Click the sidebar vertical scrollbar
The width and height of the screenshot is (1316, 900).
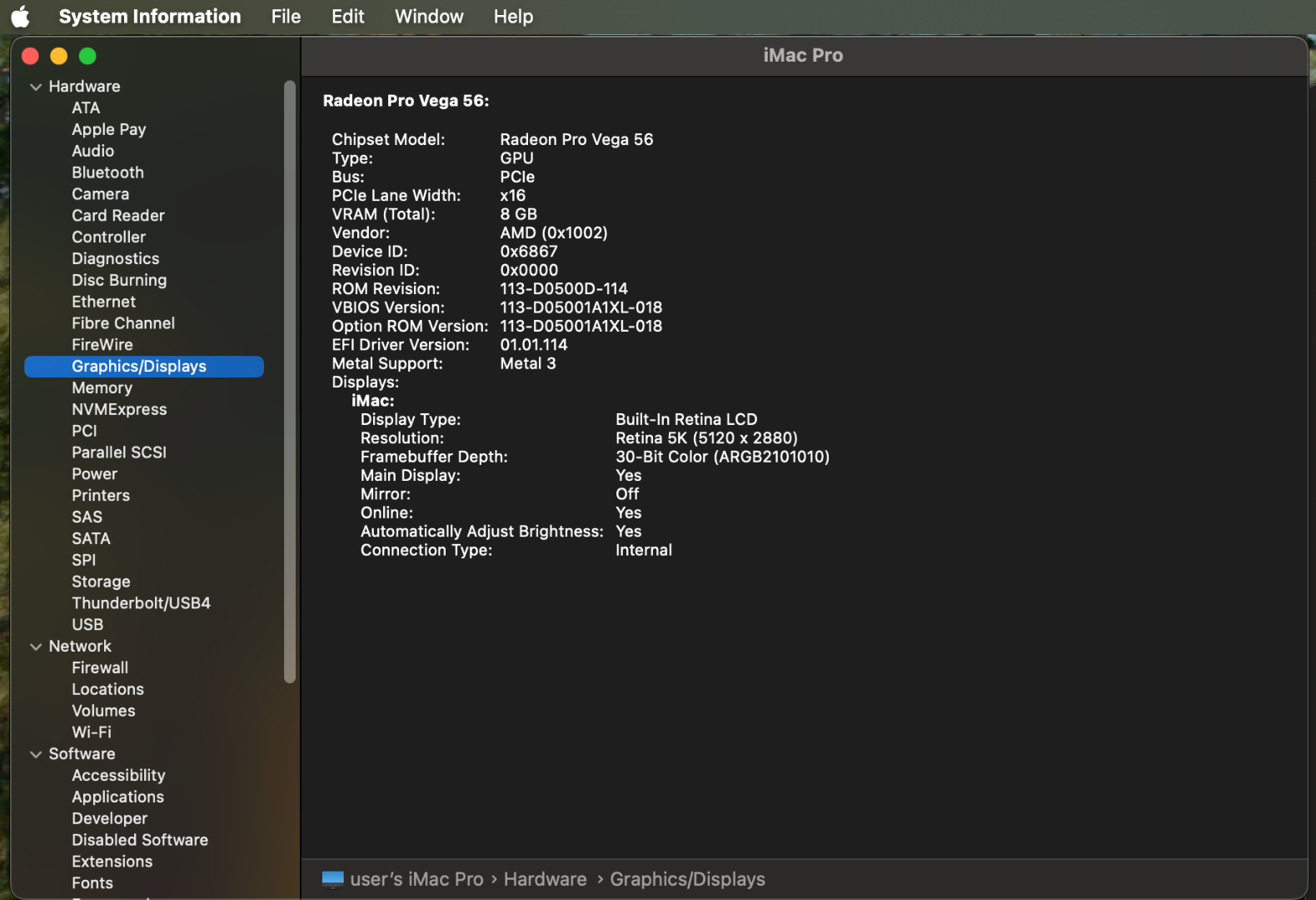(x=290, y=382)
